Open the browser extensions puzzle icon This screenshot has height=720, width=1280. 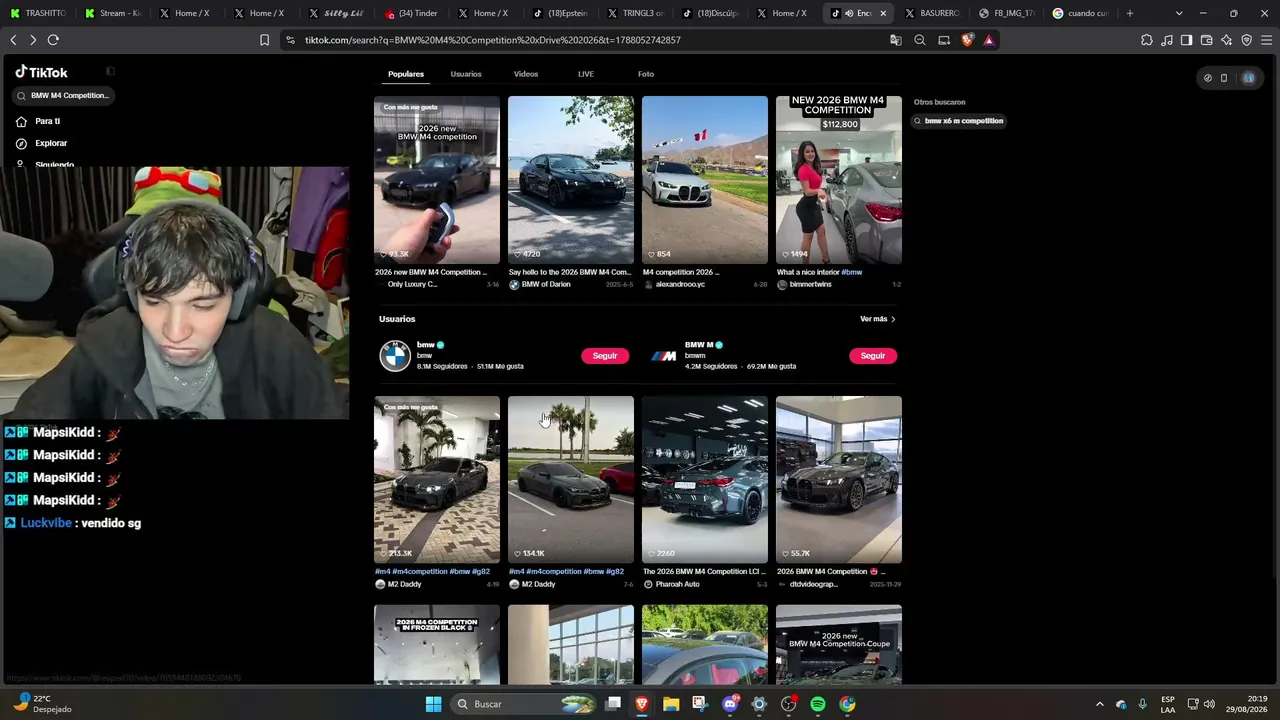(1147, 40)
